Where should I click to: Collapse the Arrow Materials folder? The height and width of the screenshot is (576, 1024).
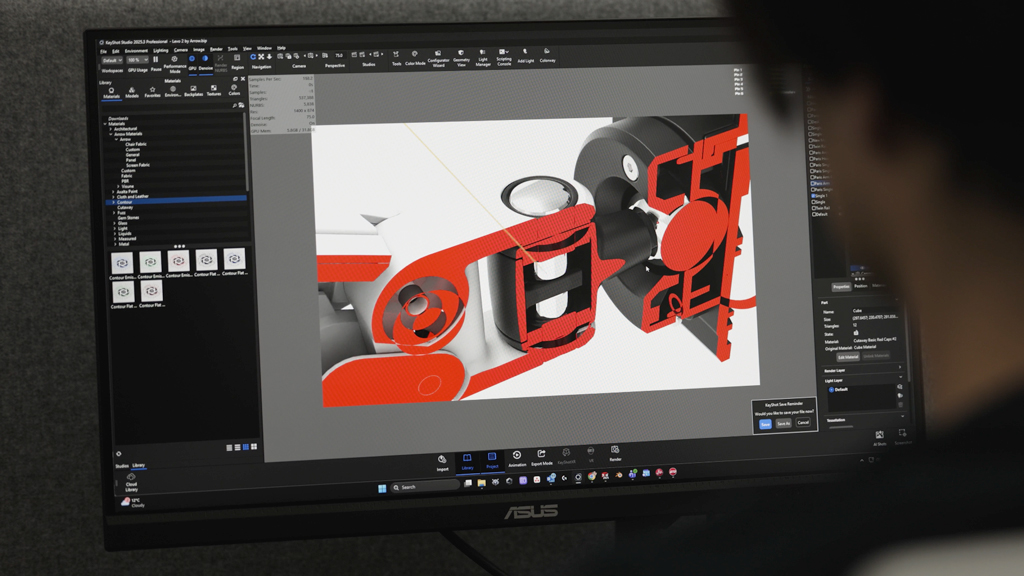(111, 134)
